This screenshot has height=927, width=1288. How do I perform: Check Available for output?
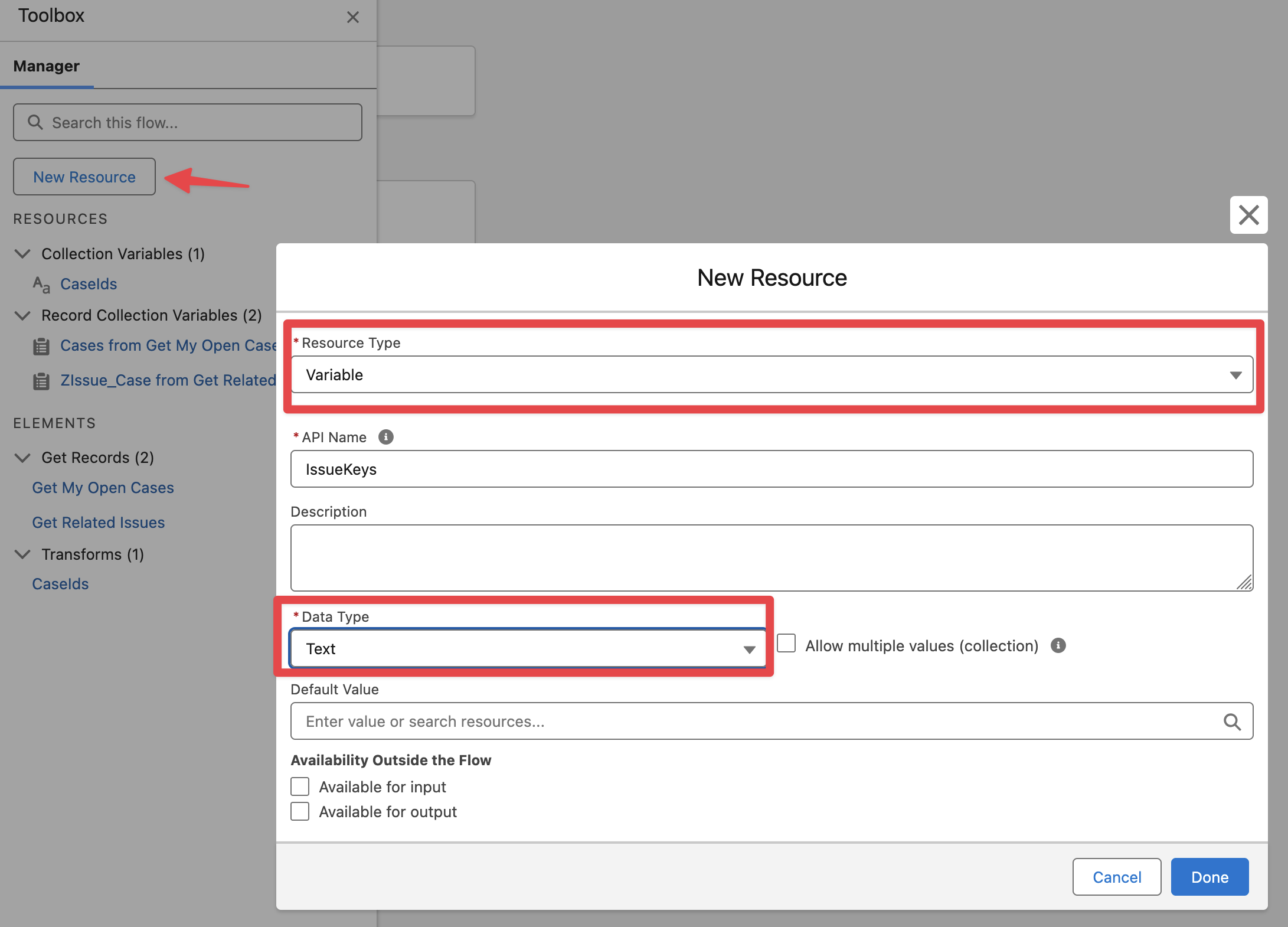tap(300, 811)
